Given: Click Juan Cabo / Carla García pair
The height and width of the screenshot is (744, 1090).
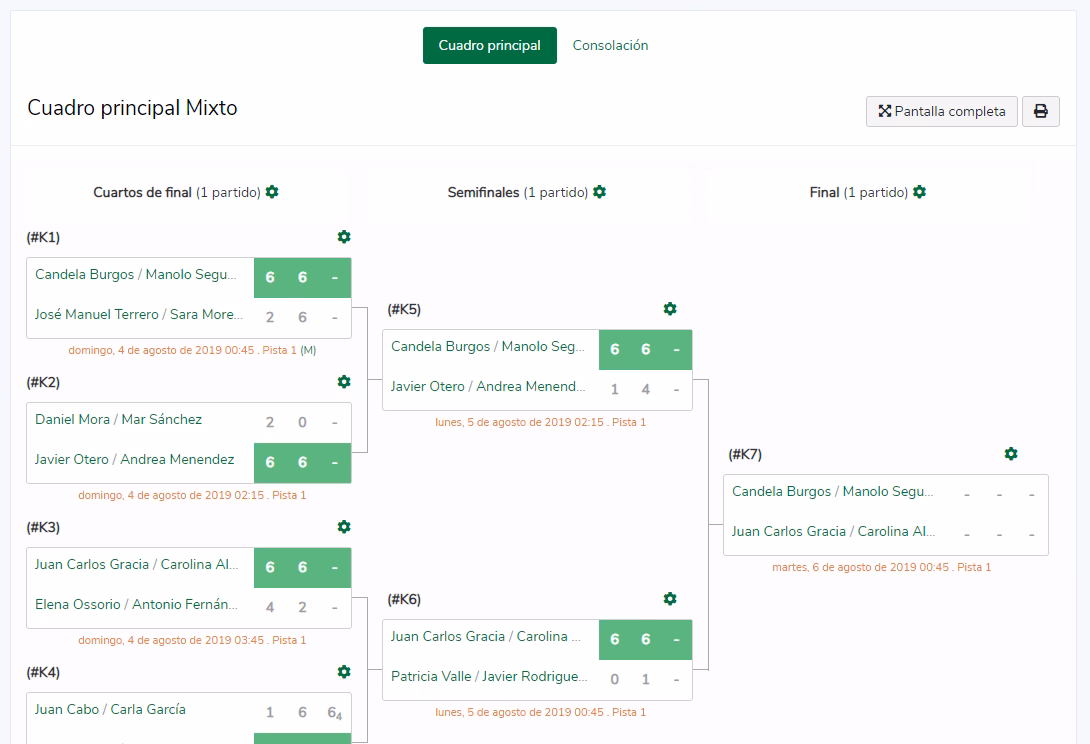Looking at the screenshot, I should coord(110,709).
